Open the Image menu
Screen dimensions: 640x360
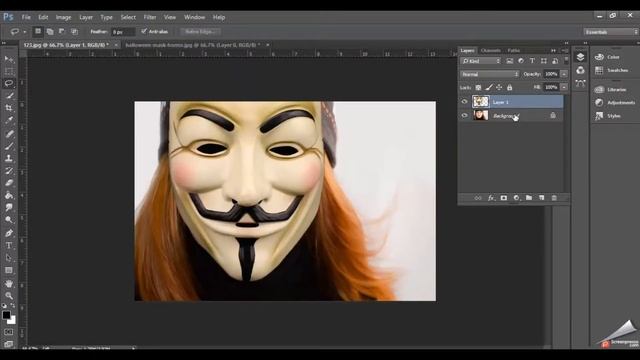pos(63,17)
